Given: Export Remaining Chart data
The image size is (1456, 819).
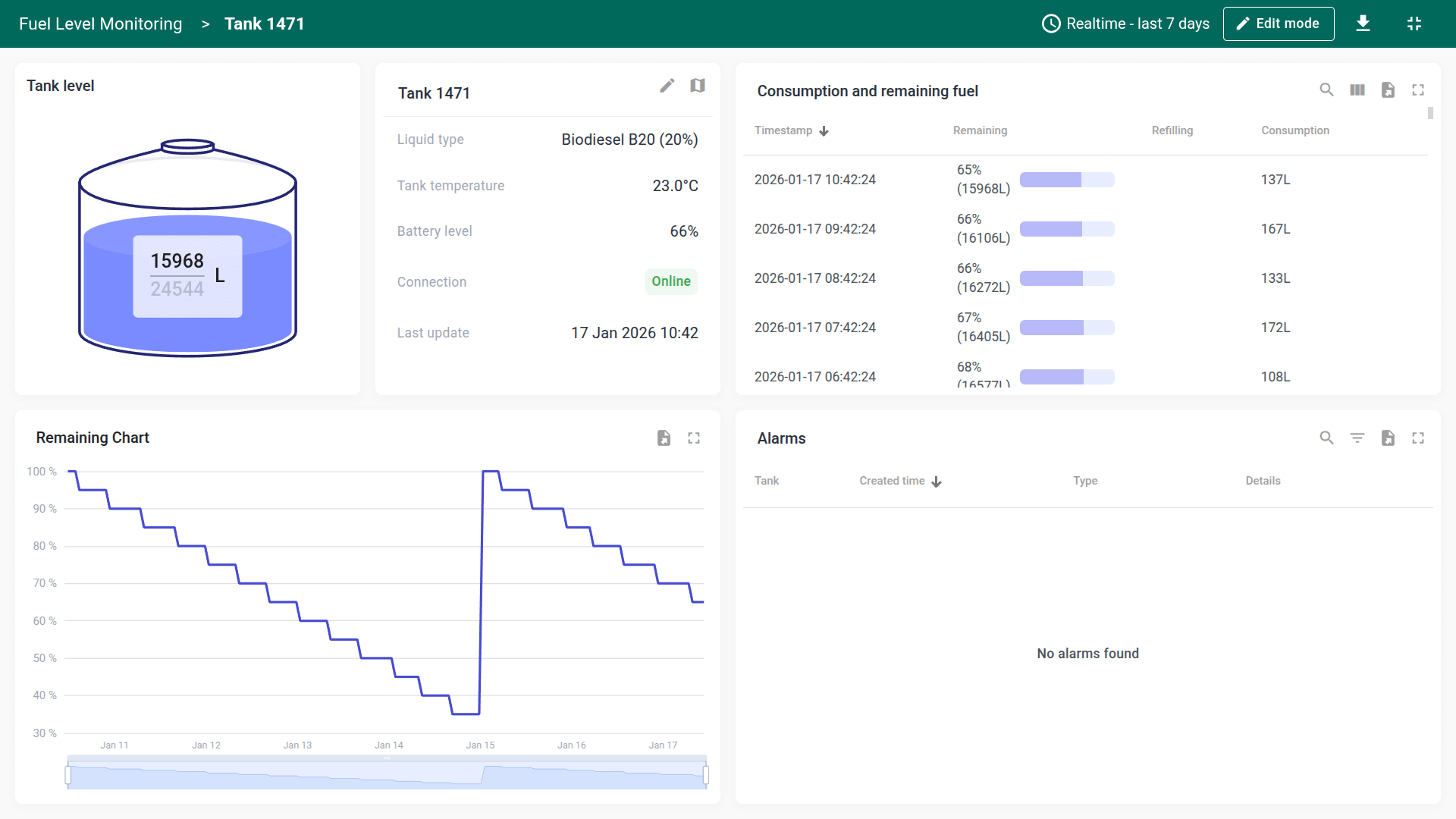Looking at the screenshot, I should 664,438.
